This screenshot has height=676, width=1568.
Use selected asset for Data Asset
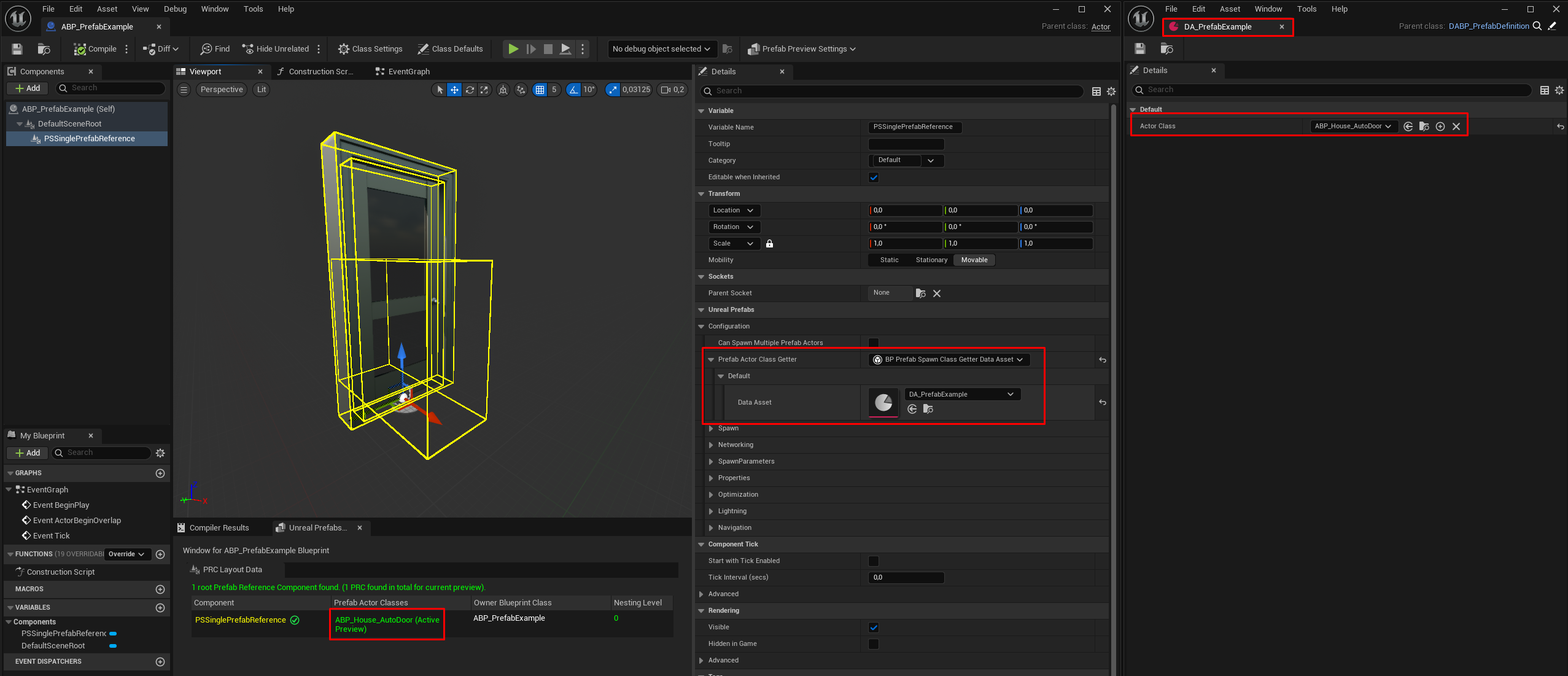click(x=912, y=410)
